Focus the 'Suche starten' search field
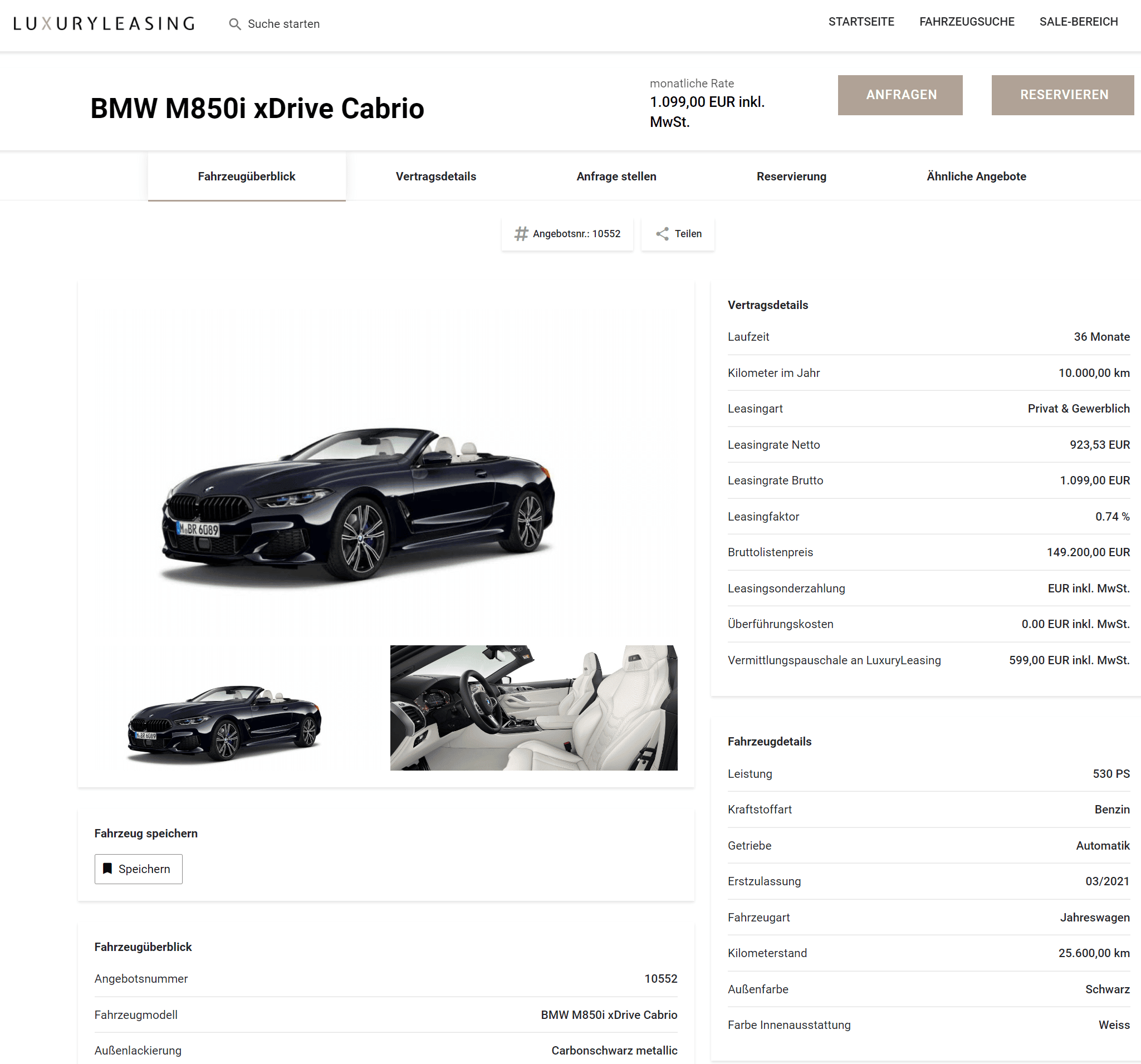The width and height of the screenshot is (1141, 1064). pyautogui.click(x=283, y=24)
